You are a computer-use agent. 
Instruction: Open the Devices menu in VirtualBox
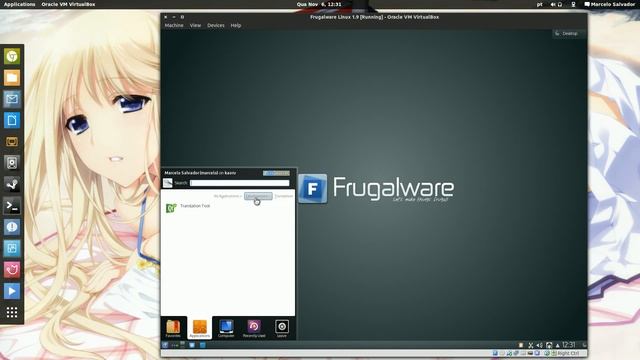pyautogui.click(x=216, y=25)
